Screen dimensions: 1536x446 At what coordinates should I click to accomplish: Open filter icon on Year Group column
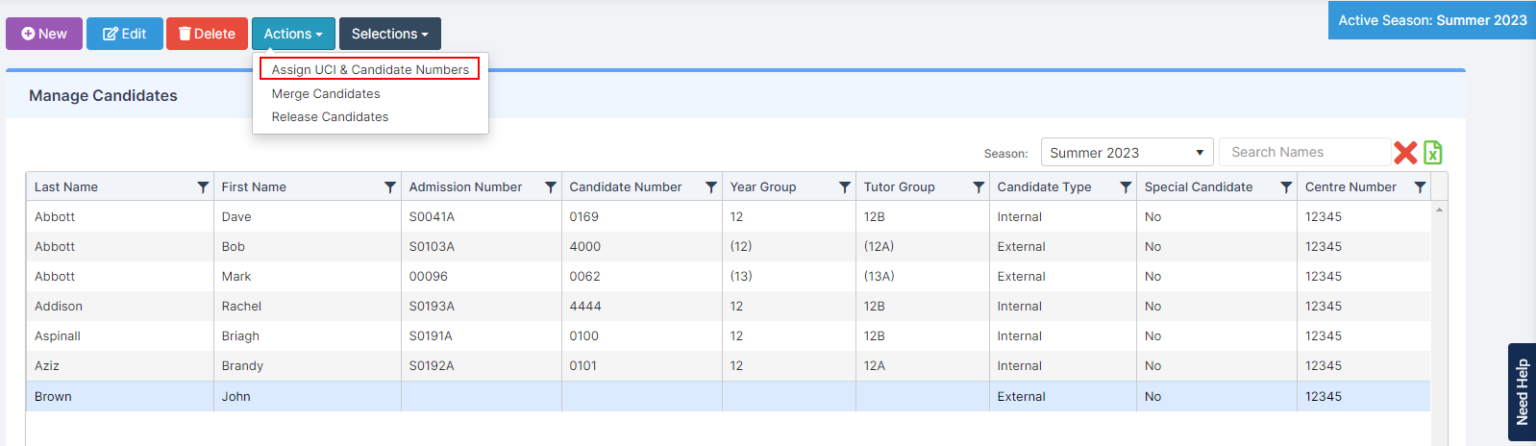845,187
